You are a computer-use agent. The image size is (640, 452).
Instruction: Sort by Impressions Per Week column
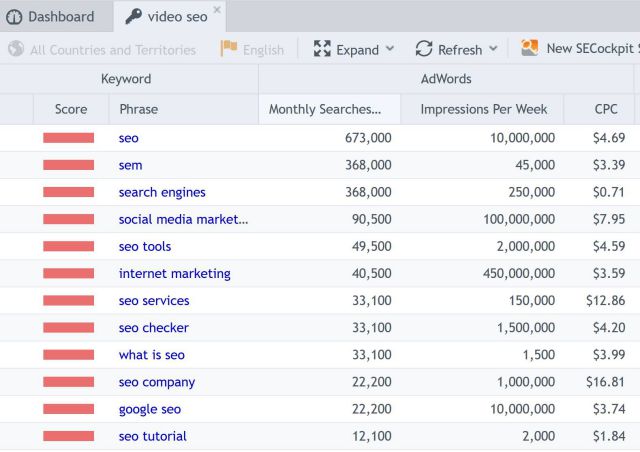[x=484, y=110]
